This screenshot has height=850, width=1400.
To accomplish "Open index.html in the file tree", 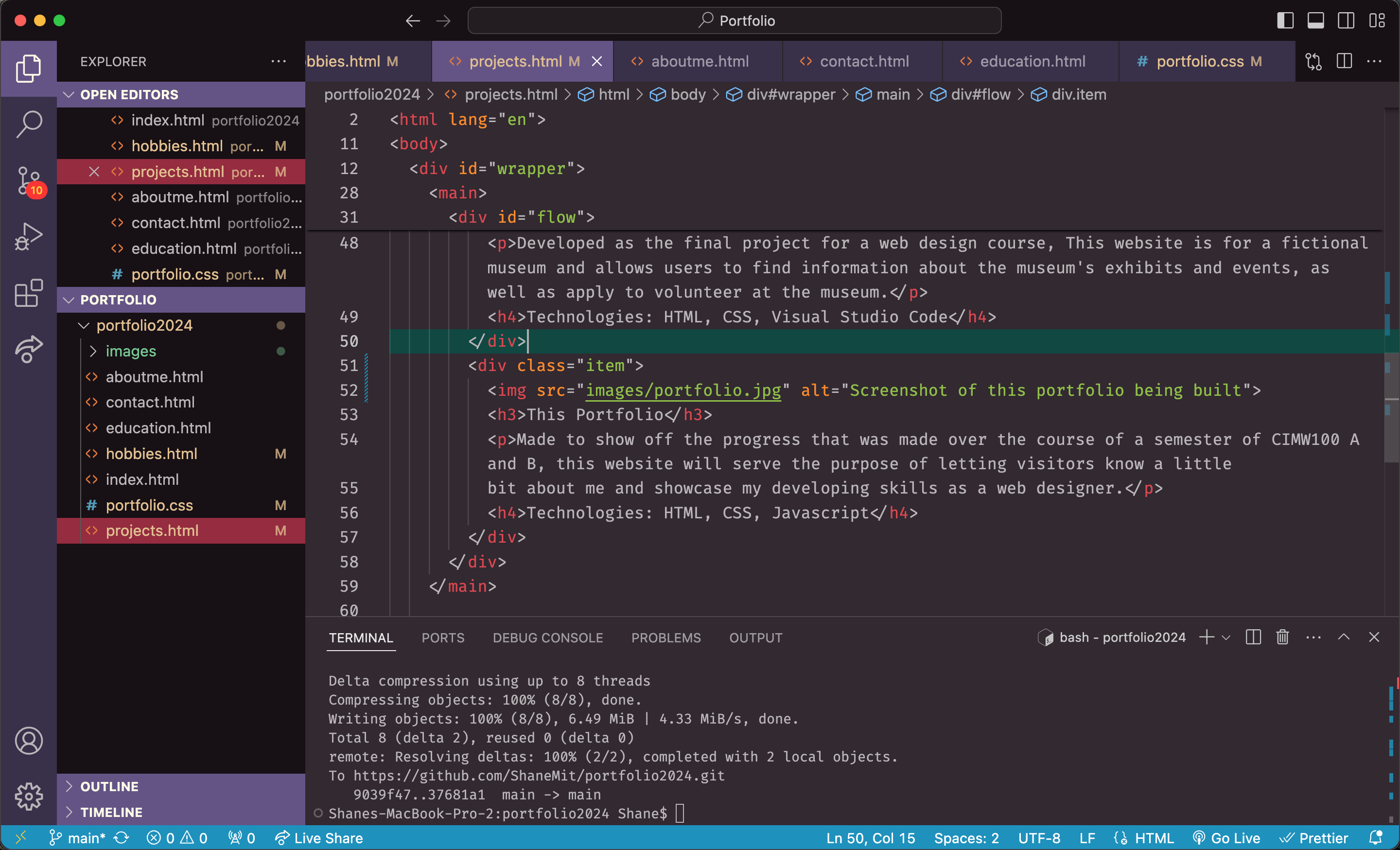I will (181, 479).
